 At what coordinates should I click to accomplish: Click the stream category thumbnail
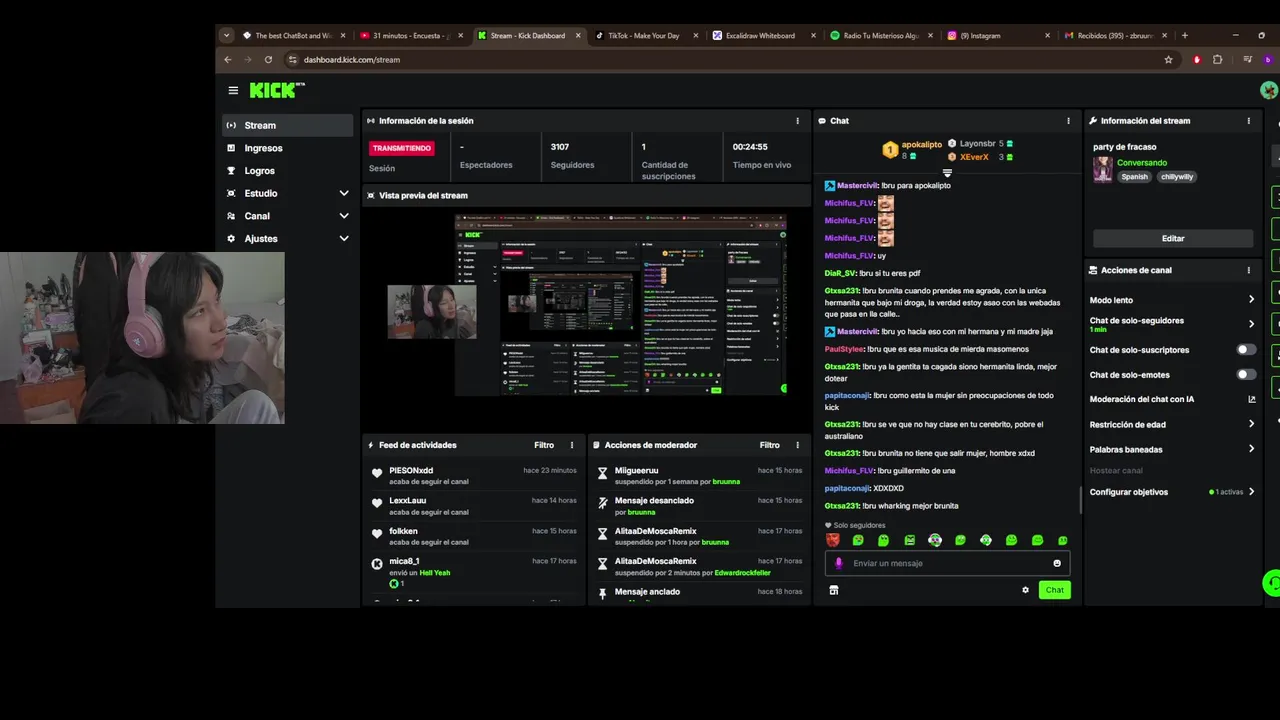pos(1102,169)
